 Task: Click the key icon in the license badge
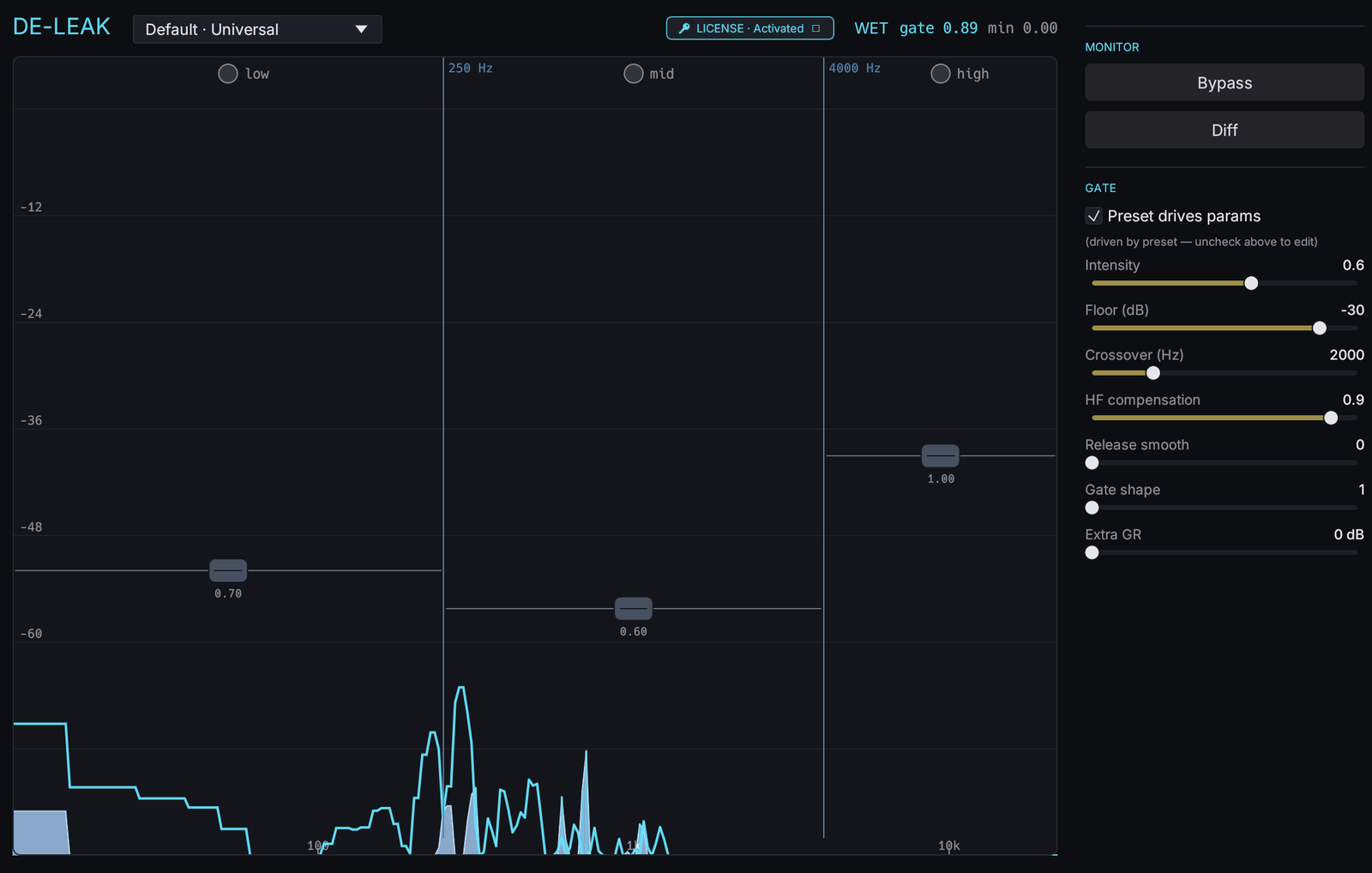click(x=683, y=28)
